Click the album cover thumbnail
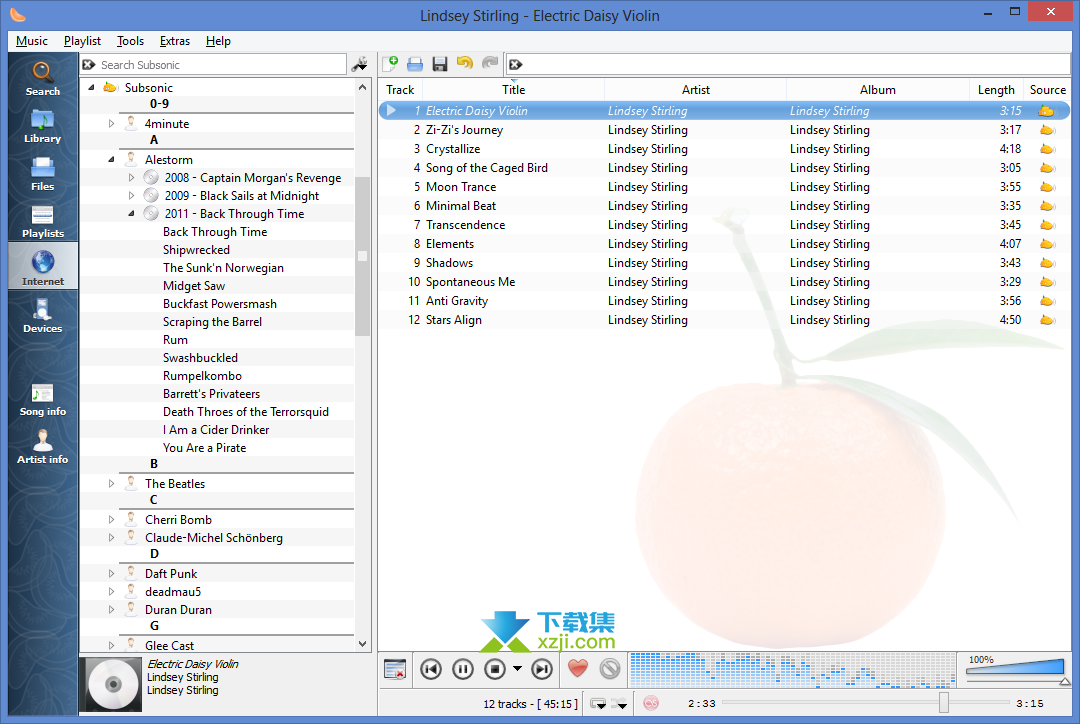This screenshot has height=724, width=1080. pyautogui.click(x=111, y=684)
